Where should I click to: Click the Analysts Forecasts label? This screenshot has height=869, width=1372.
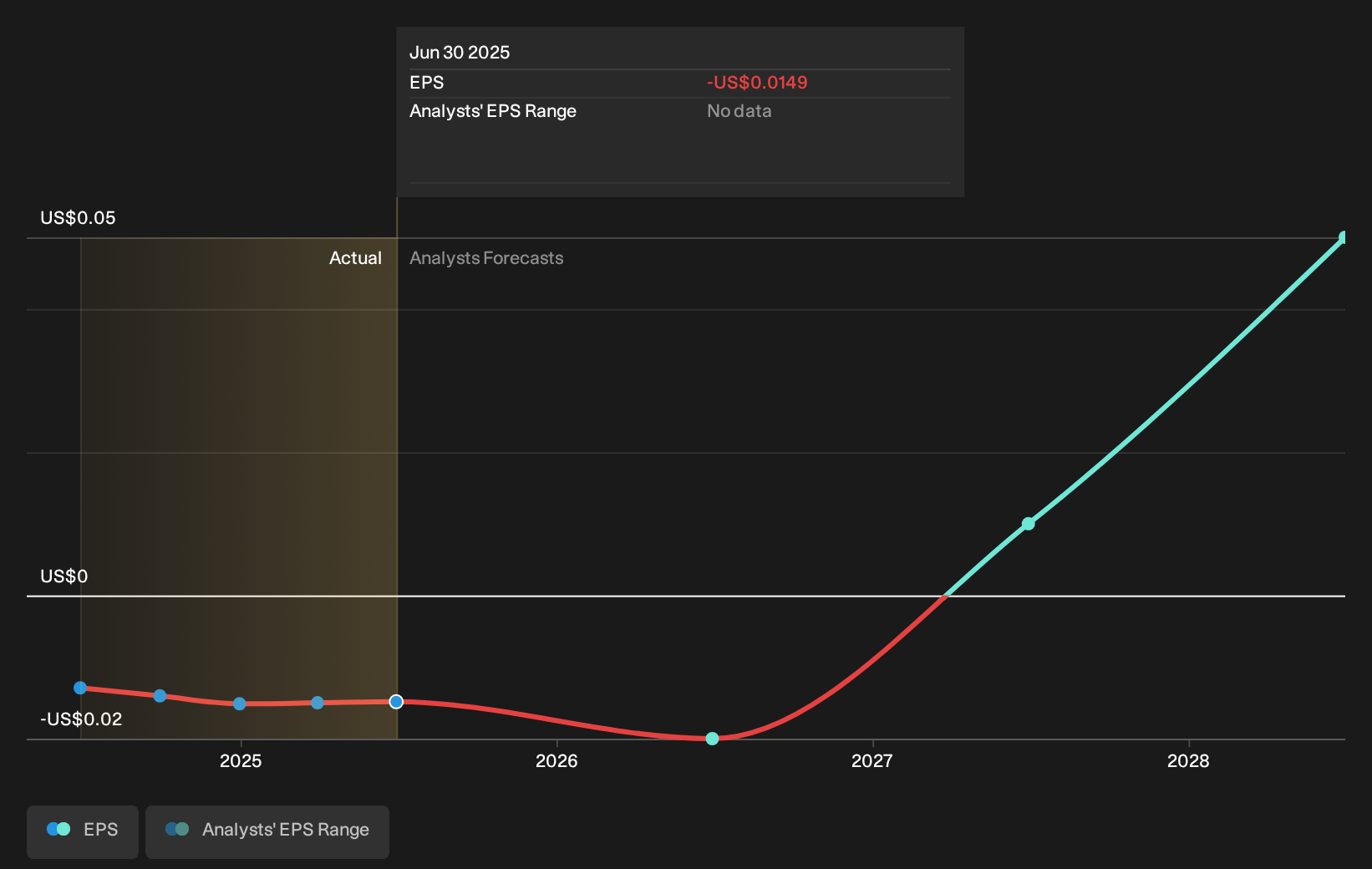click(486, 258)
